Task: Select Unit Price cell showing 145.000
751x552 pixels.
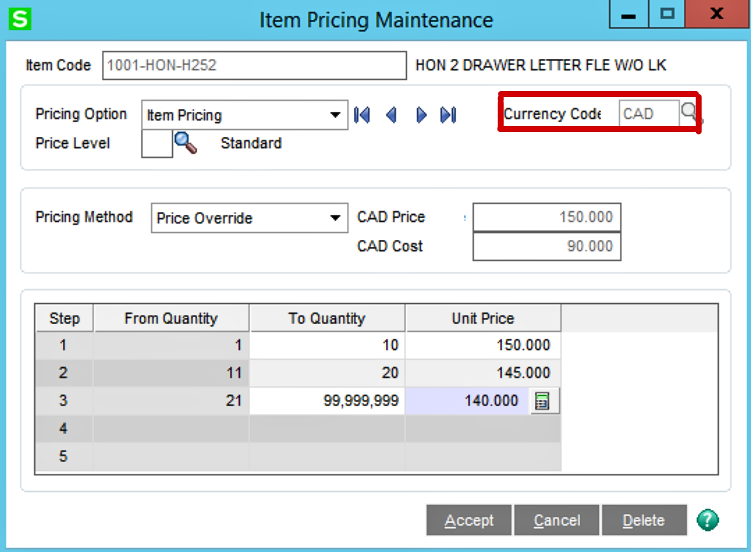Action: pos(483,373)
